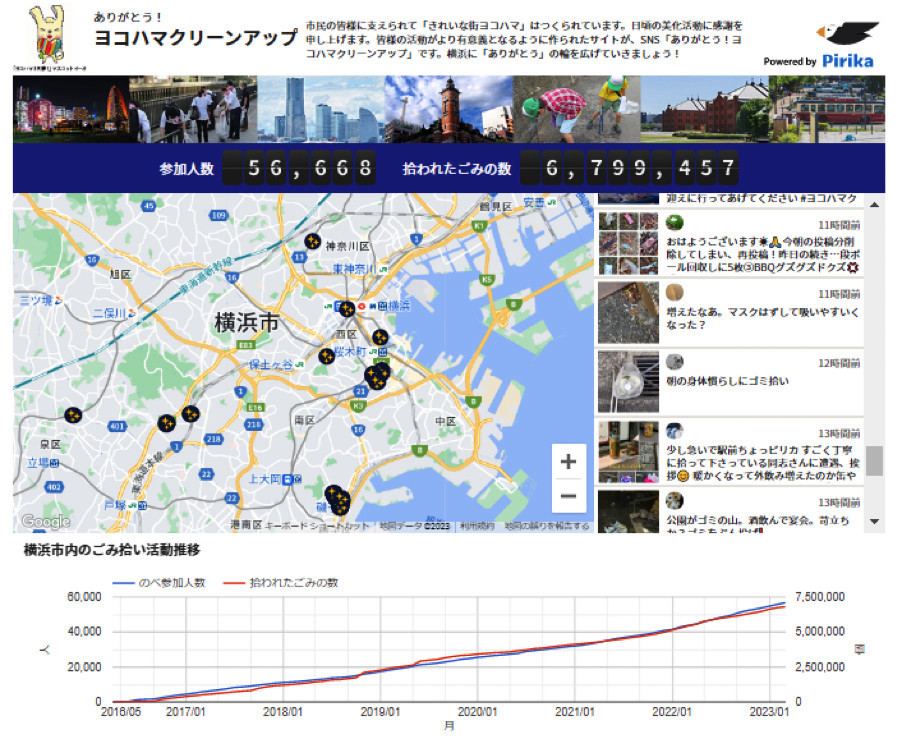The width and height of the screenshot is (902, 748).
Task: Click the user avatar on 増えたなあ post
Action: (x=674, y=292)
